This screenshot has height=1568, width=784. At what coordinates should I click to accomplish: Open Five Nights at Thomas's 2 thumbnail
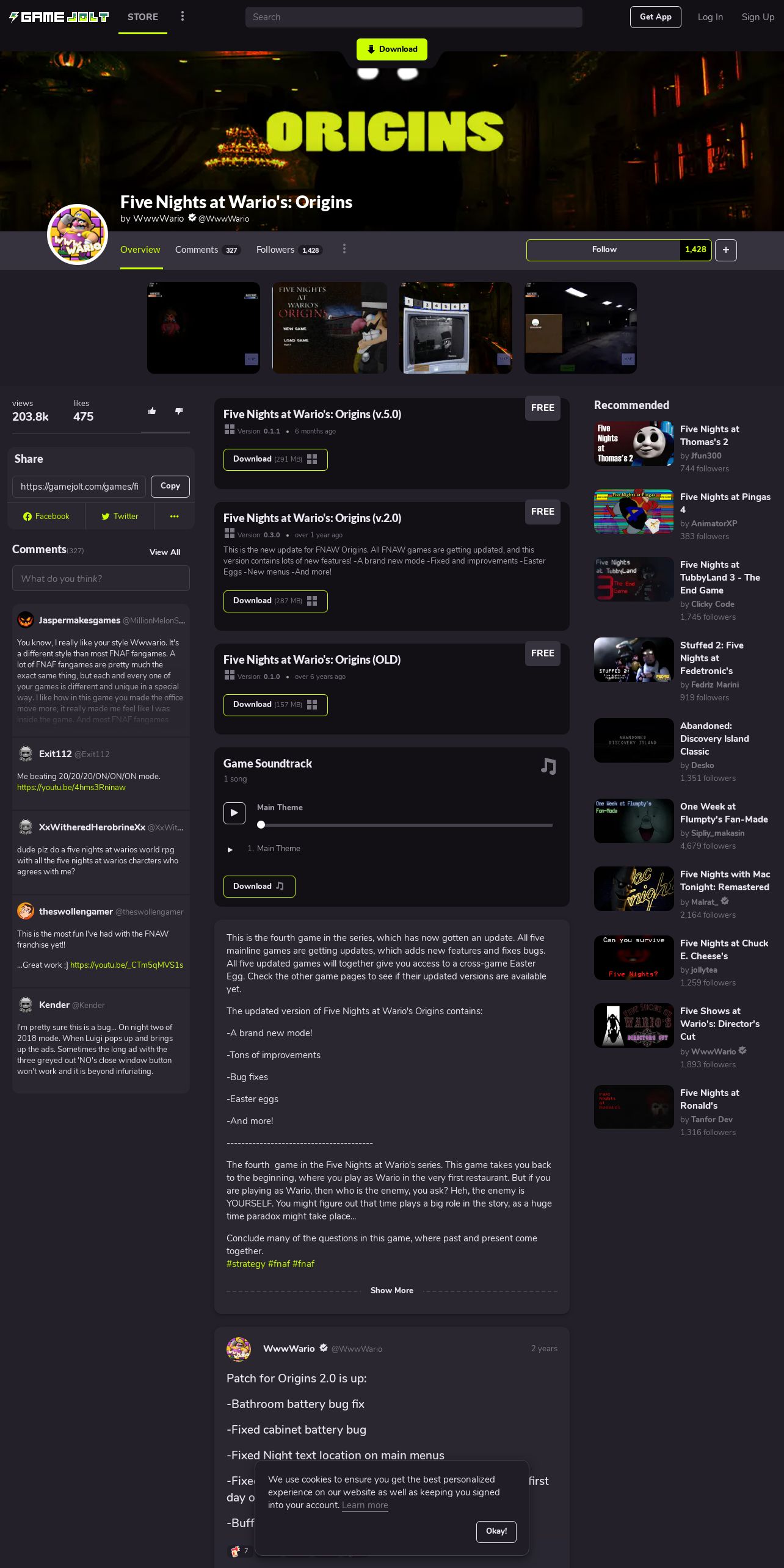pyautogui.click(x=634, y=444)
